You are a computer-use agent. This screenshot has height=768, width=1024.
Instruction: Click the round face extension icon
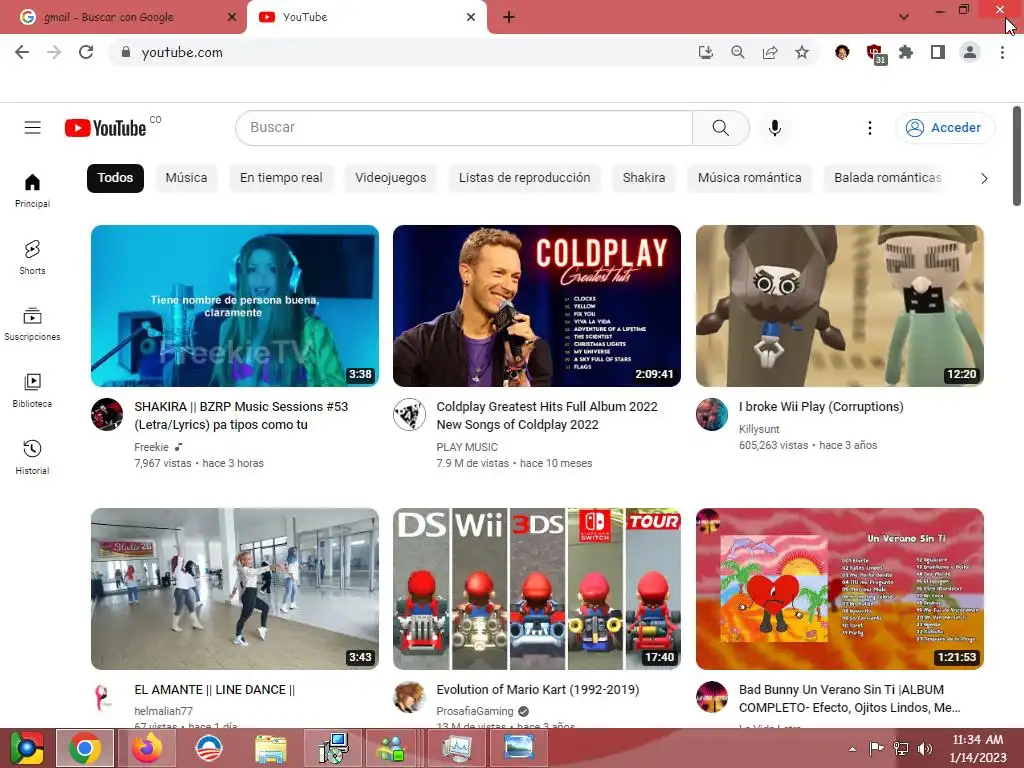coord(842,52)
